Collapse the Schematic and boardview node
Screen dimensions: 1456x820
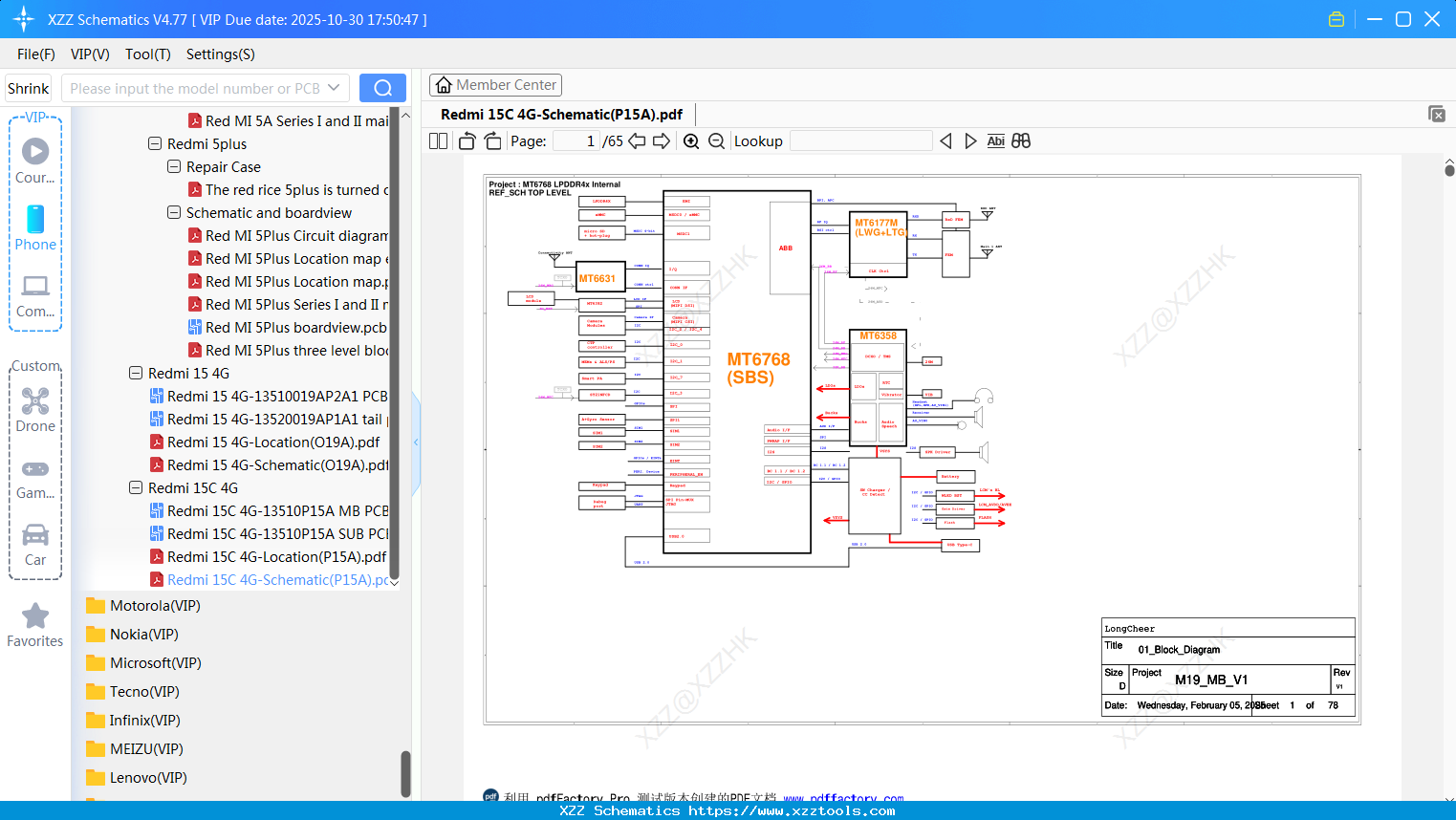pos(173,212)
